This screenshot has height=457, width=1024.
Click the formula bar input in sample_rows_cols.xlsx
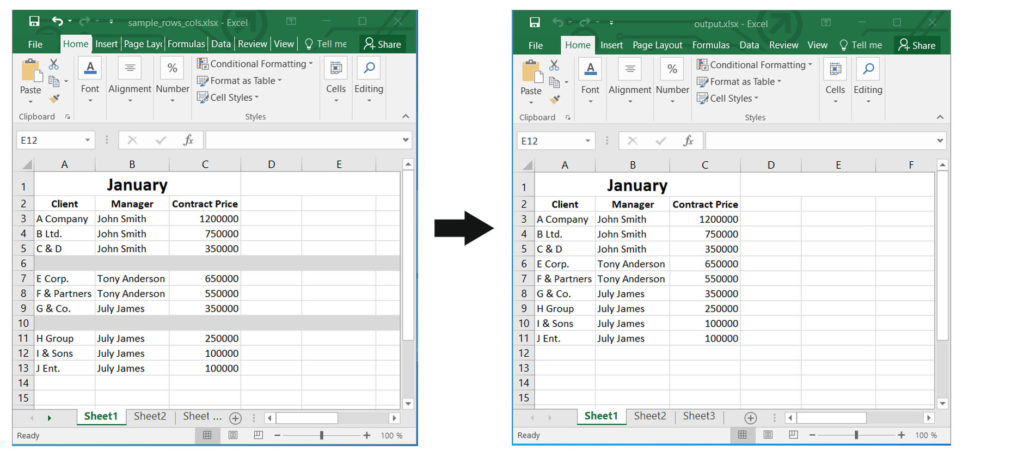300,141
